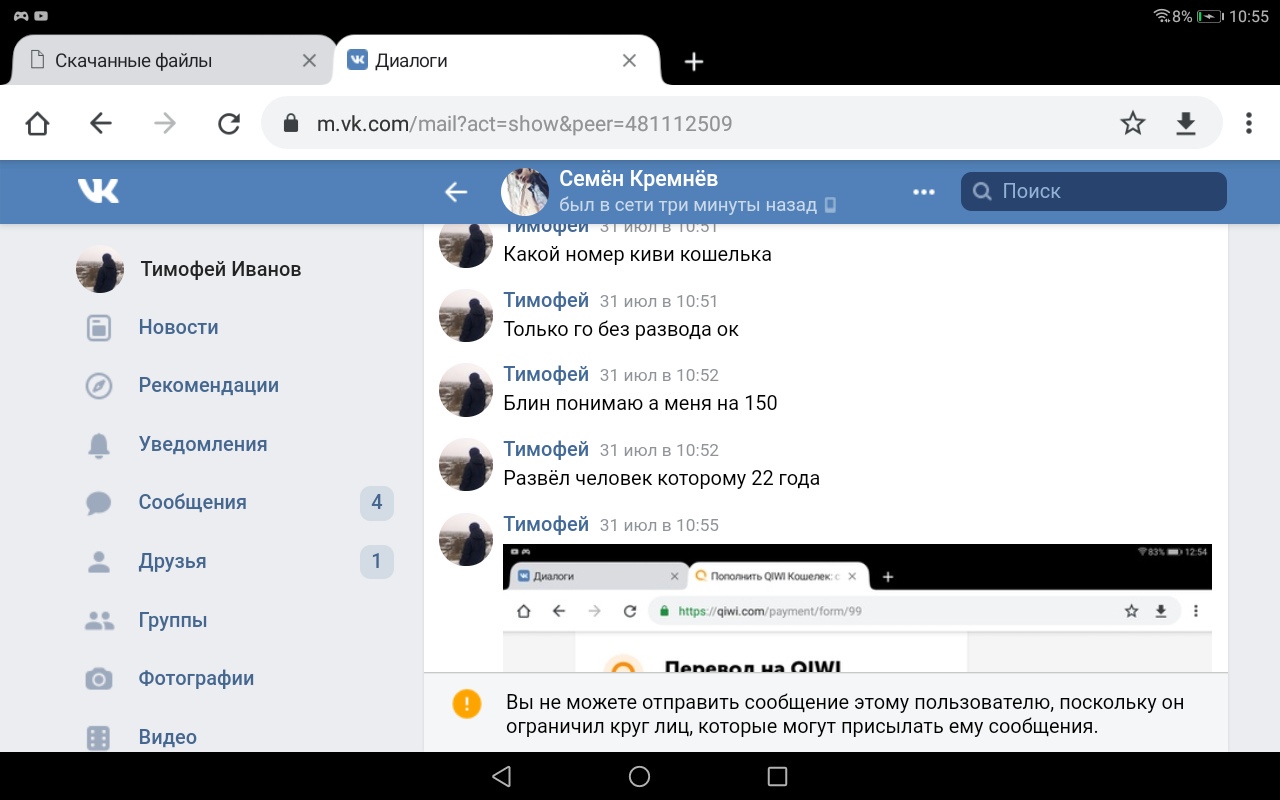Open Уведомления bell icon
The image size is (1280, 800).
[99, 445]
